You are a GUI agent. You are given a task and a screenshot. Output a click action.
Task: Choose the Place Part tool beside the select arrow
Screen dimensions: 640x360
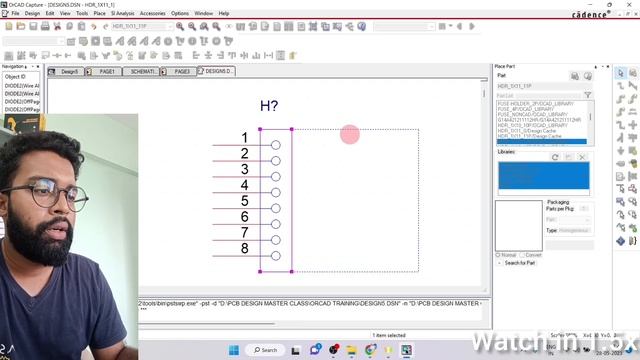[633, 73]
